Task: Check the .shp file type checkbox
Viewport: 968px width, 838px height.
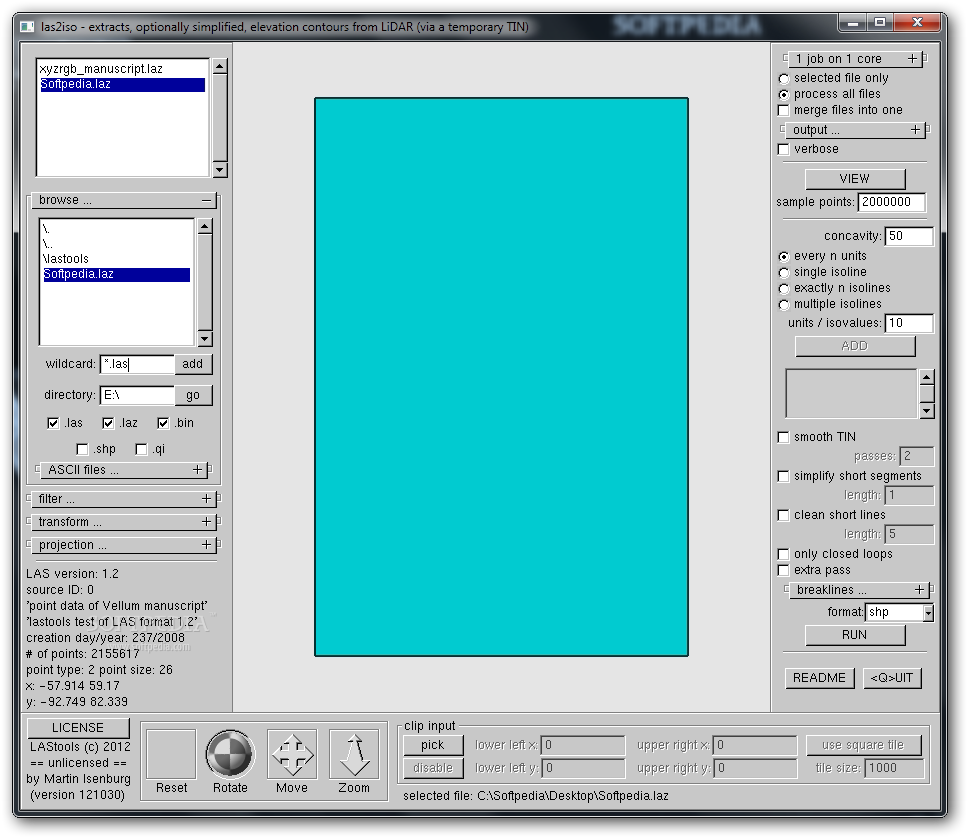Action: [x=82, y=449]
